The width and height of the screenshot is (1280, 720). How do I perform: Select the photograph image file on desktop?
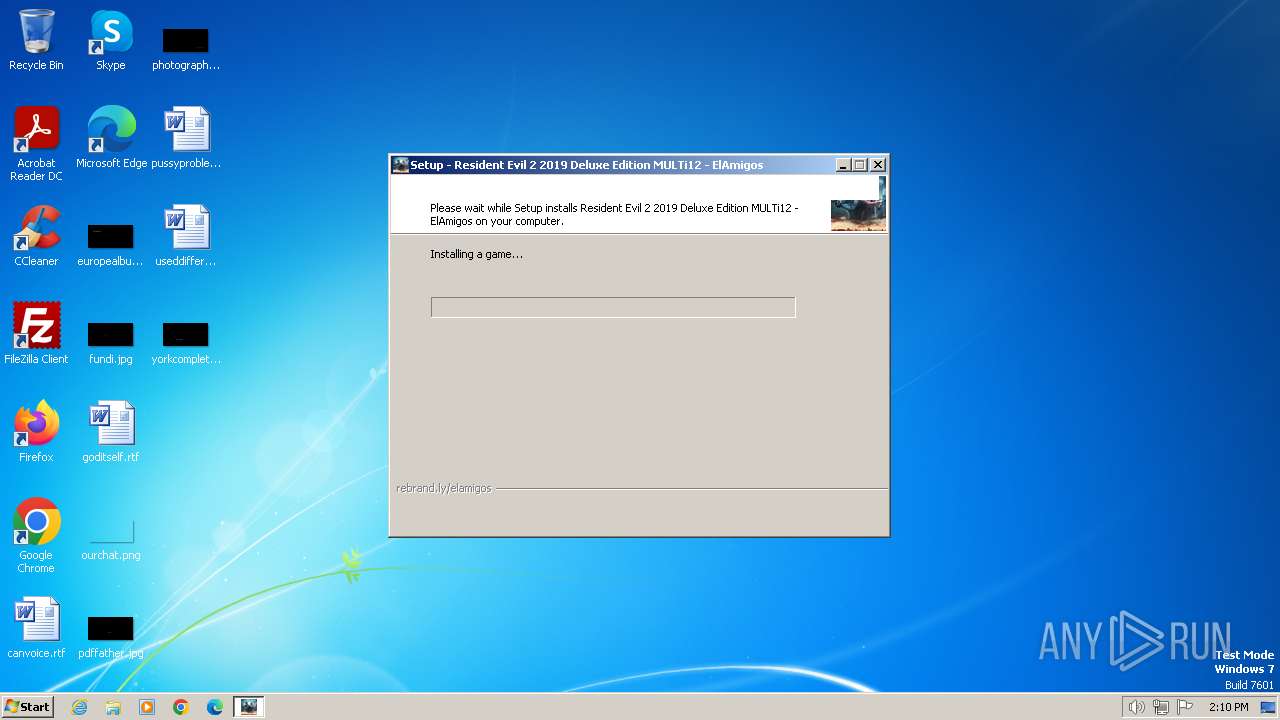pos(186,48)
